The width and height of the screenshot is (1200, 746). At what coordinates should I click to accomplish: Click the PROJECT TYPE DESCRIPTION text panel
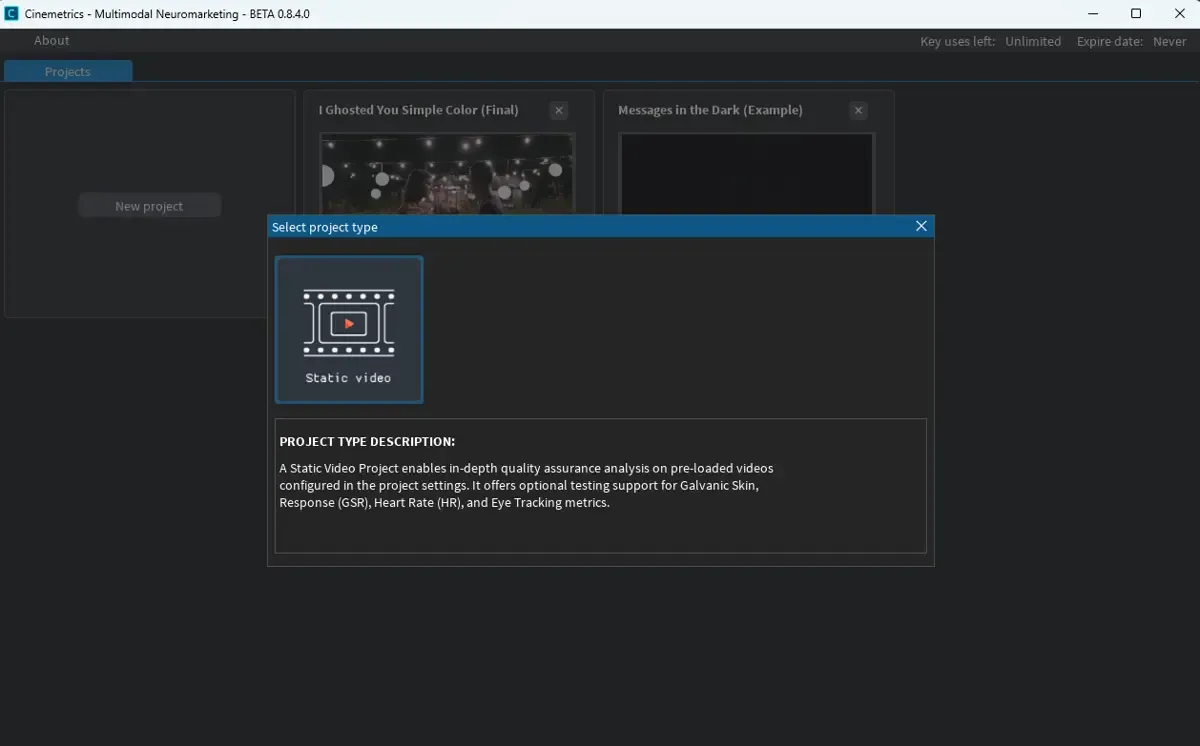tap(600, 485)
